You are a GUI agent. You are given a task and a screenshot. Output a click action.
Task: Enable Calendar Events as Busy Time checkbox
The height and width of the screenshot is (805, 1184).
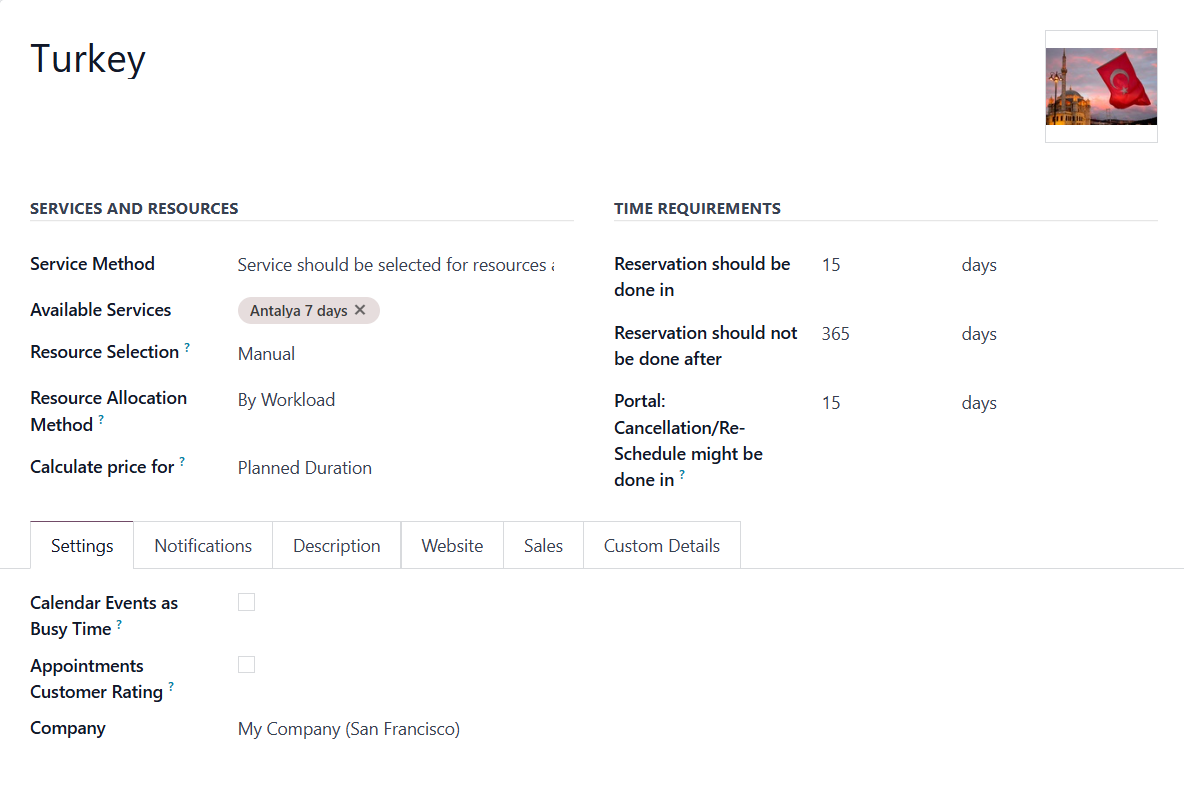coord(246,602)
